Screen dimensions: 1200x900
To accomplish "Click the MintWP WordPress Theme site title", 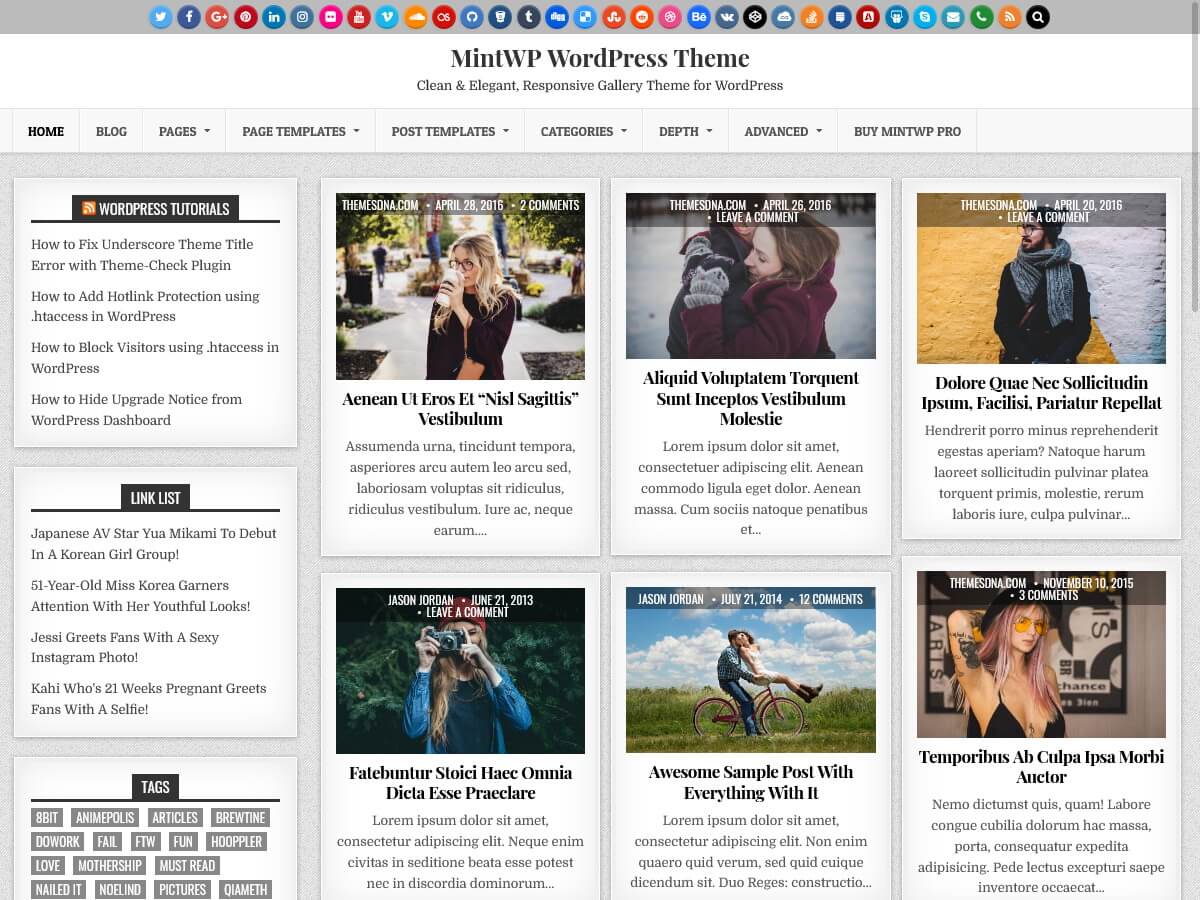I will pyautogui.click(x=600, y=58).
